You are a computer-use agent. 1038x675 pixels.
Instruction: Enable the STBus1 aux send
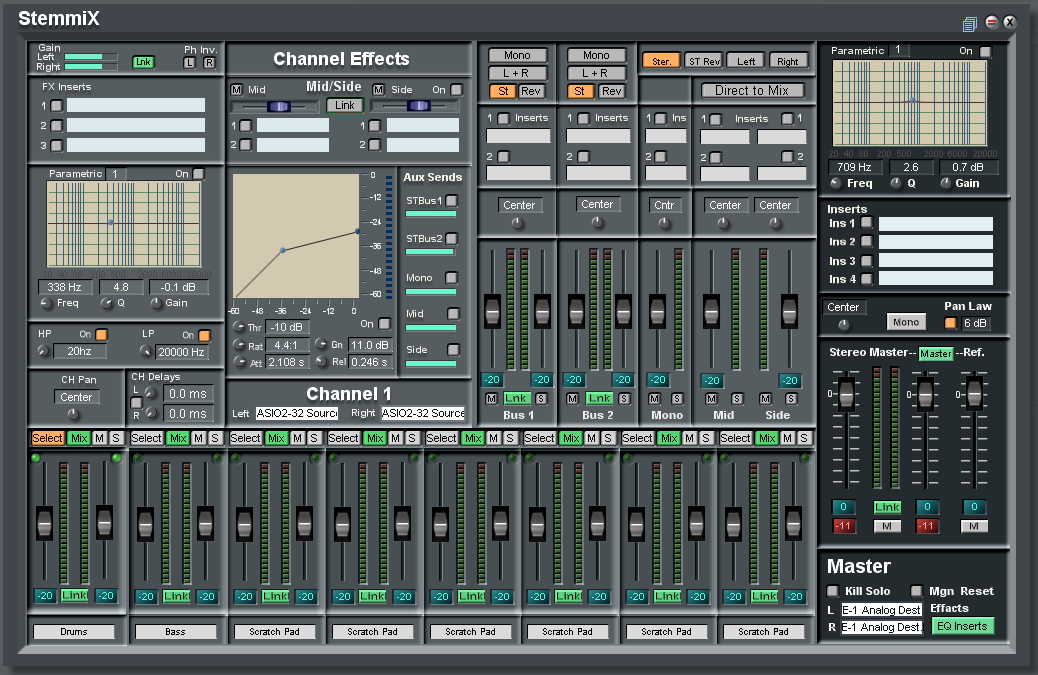point(452,201)
